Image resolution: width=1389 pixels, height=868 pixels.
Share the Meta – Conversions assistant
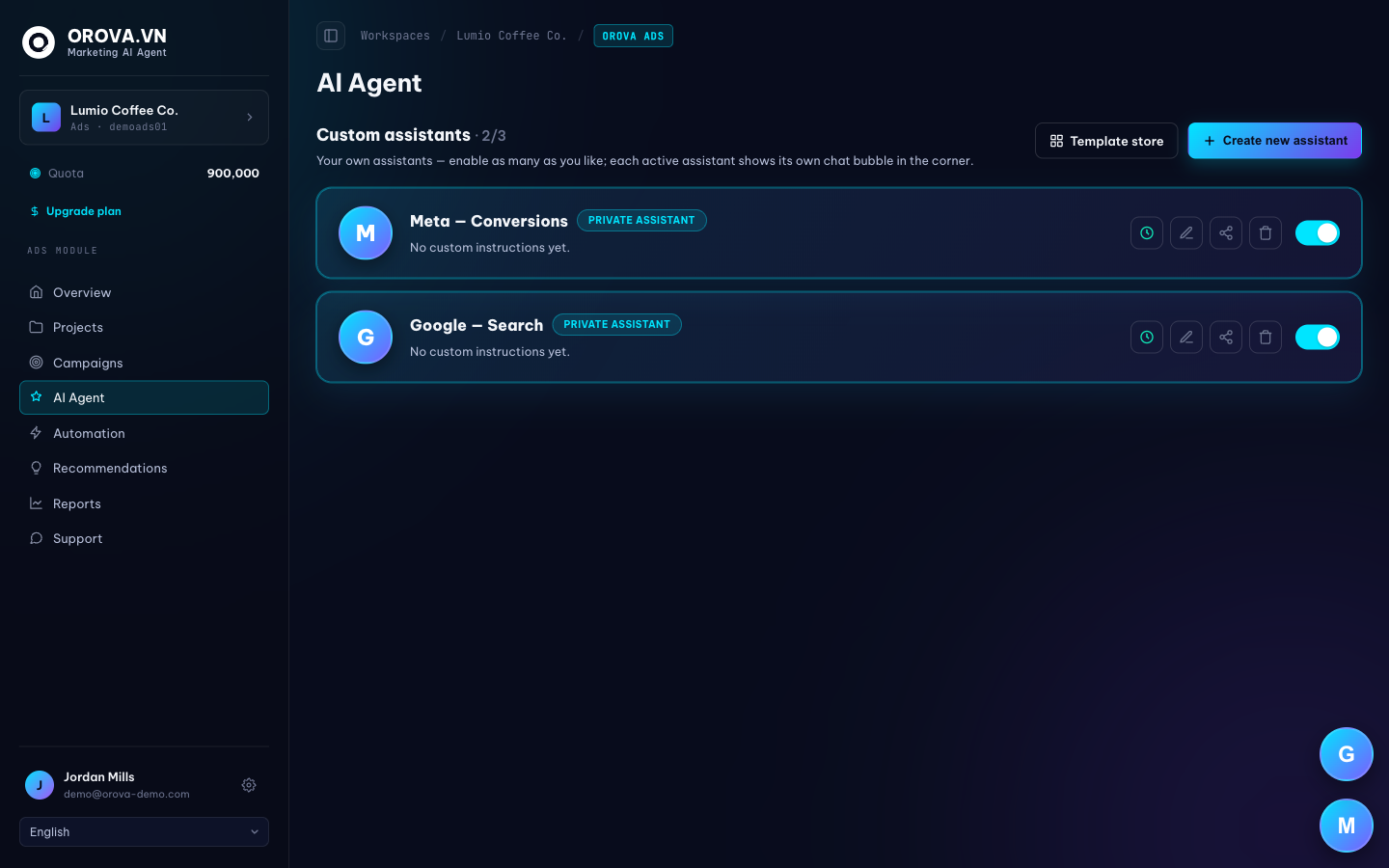(x=1226, y=232)
